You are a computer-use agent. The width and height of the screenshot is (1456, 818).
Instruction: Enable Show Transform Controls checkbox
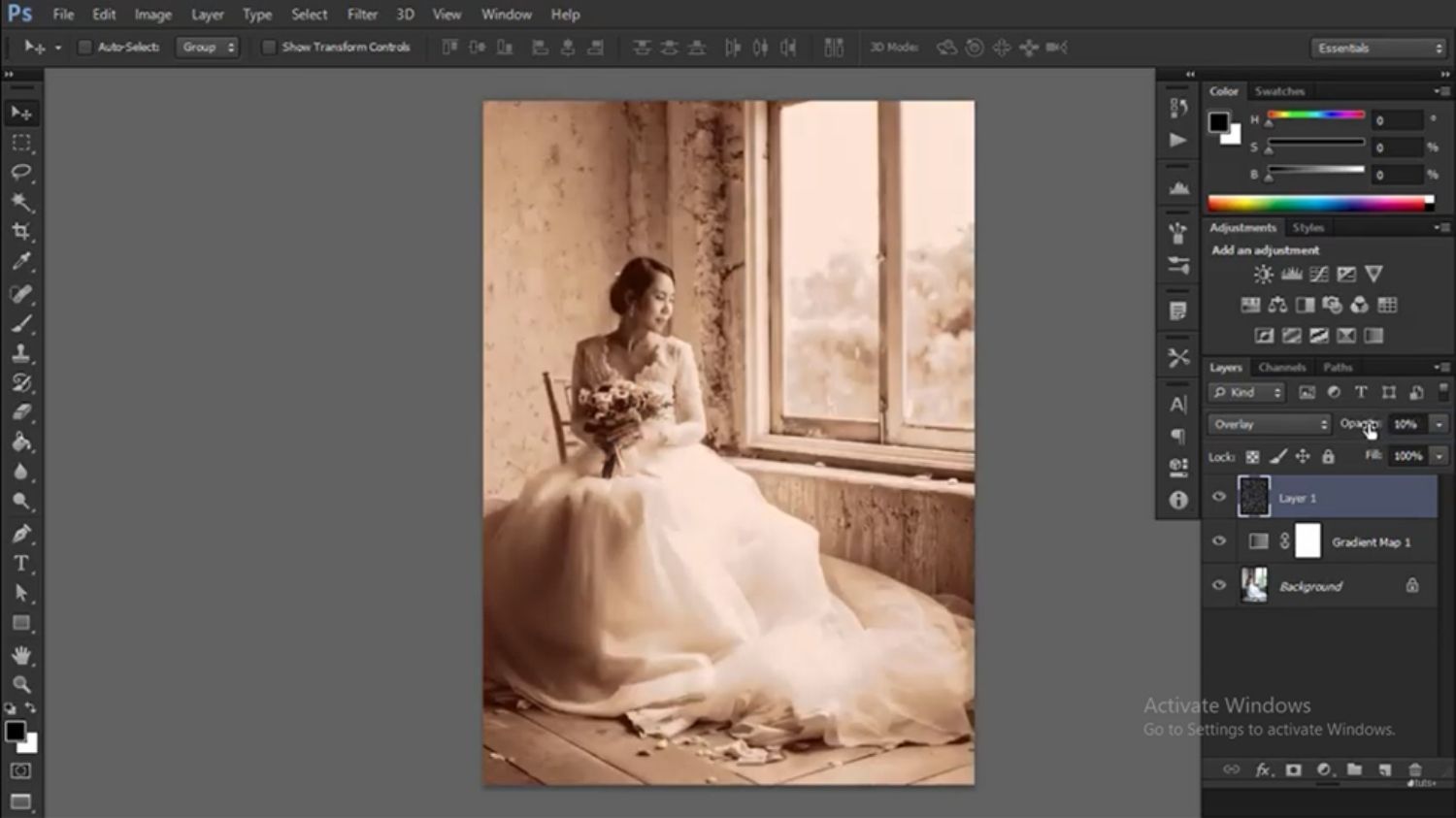click(x=269, y=47)
